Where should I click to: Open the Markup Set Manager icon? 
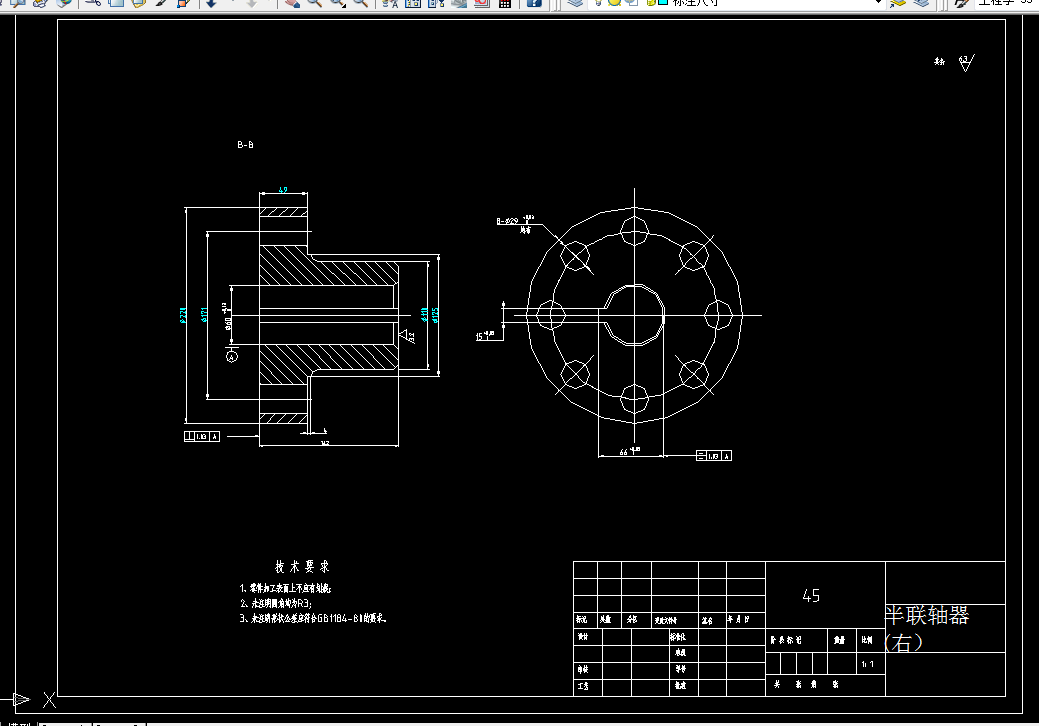coord(482,3)
